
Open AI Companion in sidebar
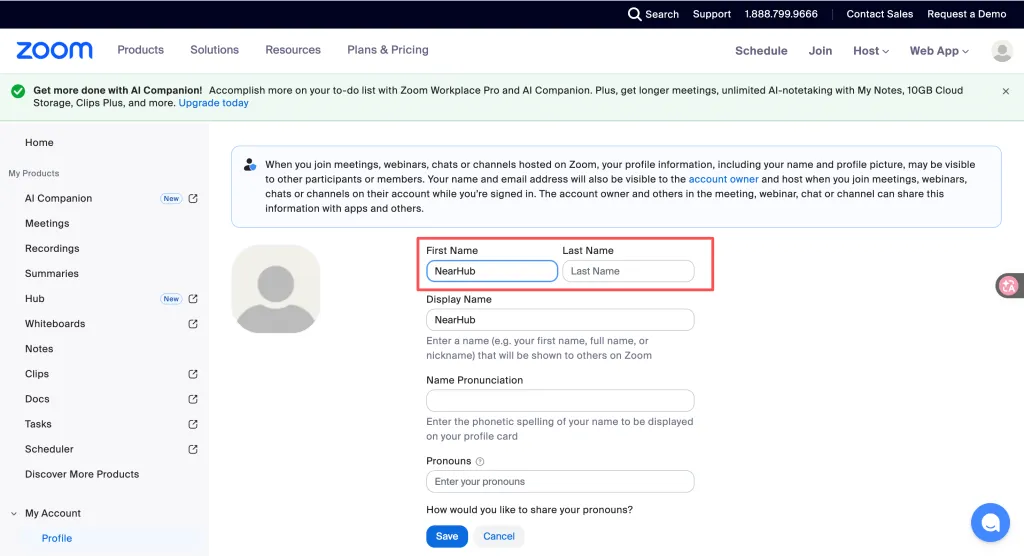(58, 199)
